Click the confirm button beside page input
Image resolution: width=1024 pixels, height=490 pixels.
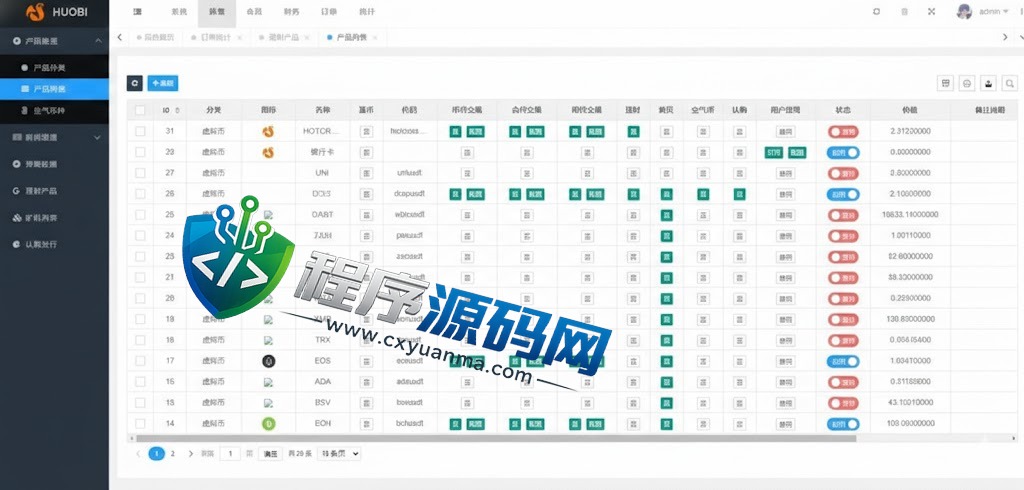click(x=270, y=453)
